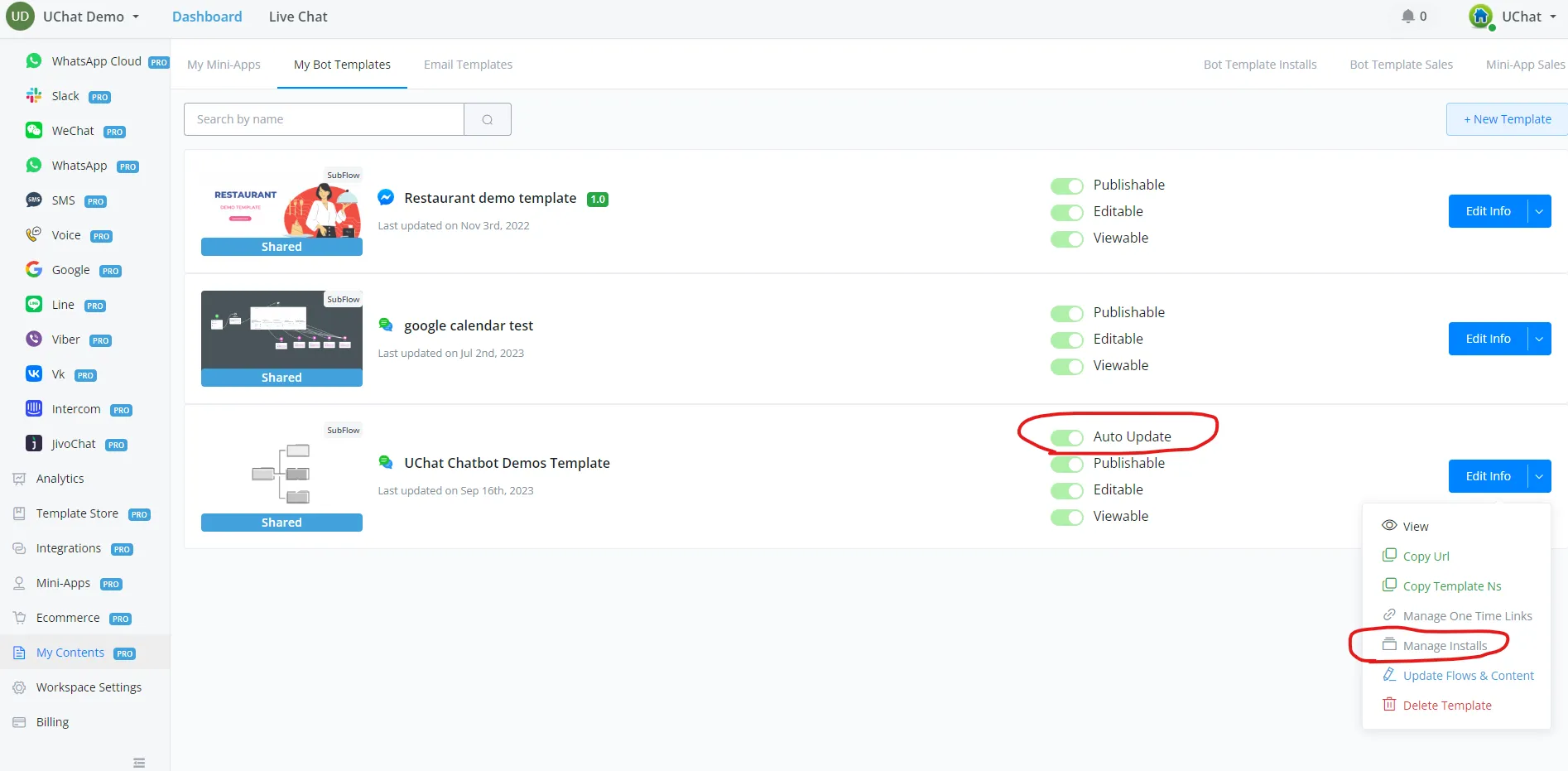Open the Mini-Apps sidebar icon
This screenshot has height=771, width=1568.
[x=19, y=583]
